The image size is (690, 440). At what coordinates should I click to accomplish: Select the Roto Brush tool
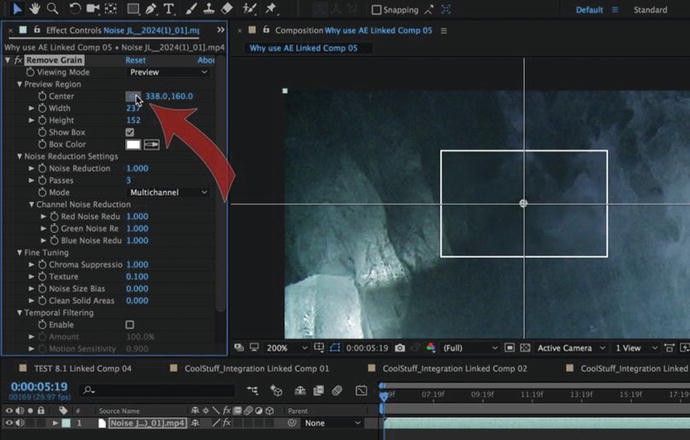pyautogui.click(x=250, y=9)
